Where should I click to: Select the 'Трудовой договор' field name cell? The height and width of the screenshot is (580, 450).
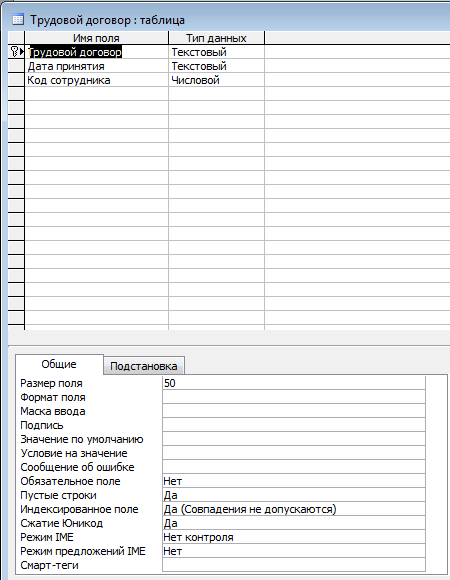click(97, 52)
